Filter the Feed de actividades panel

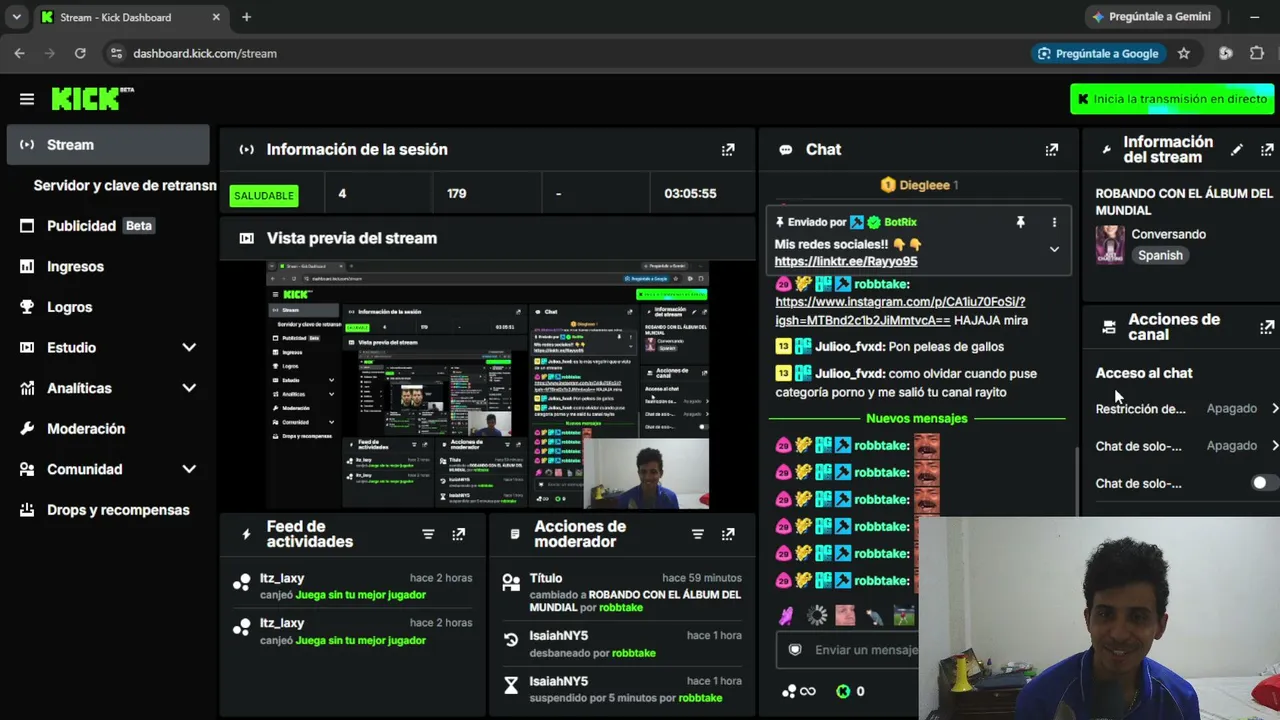click(x=428, y=534)
